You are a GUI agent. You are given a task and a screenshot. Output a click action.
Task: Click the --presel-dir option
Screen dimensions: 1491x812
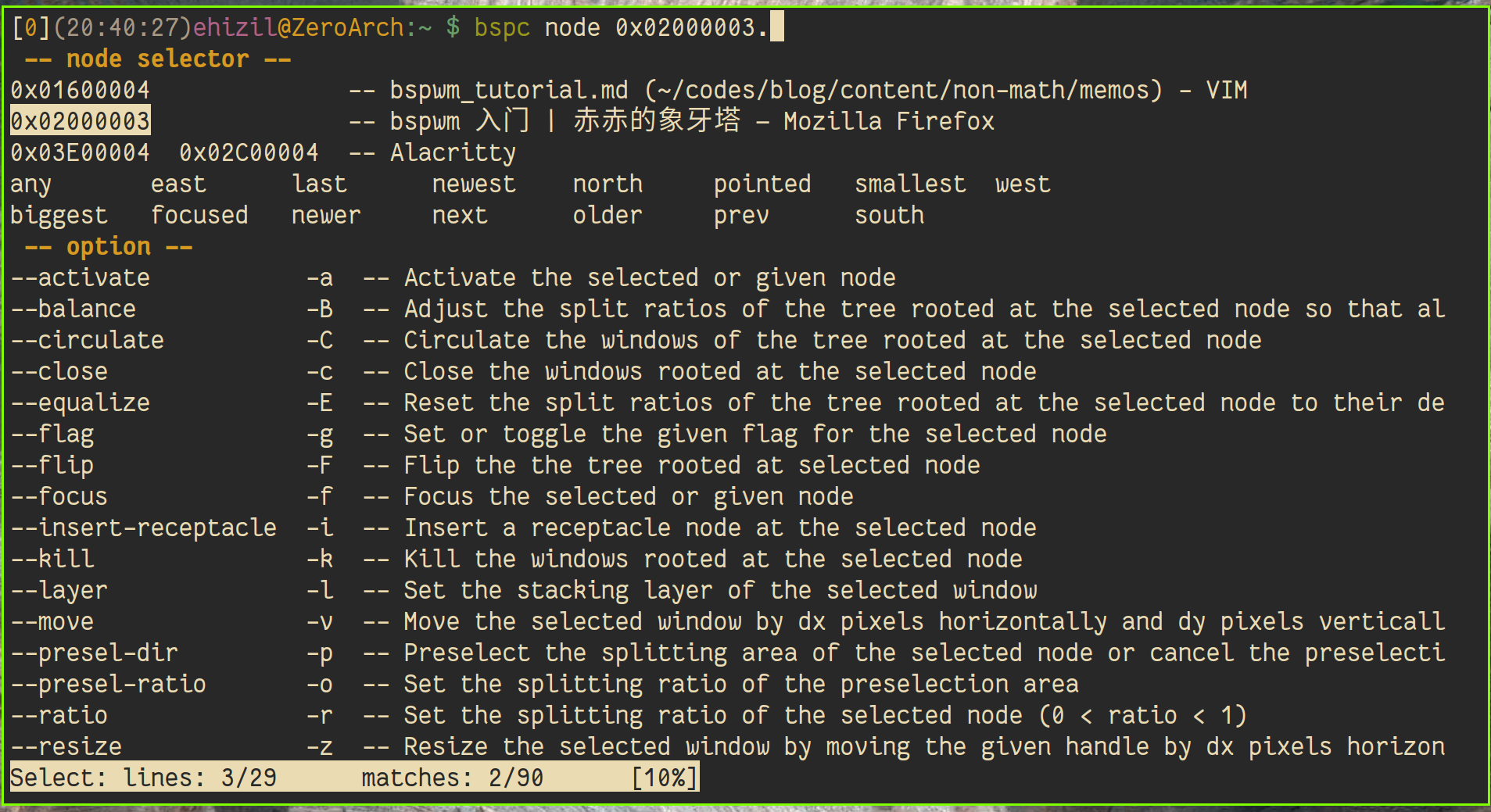click(x=94, y=653)
